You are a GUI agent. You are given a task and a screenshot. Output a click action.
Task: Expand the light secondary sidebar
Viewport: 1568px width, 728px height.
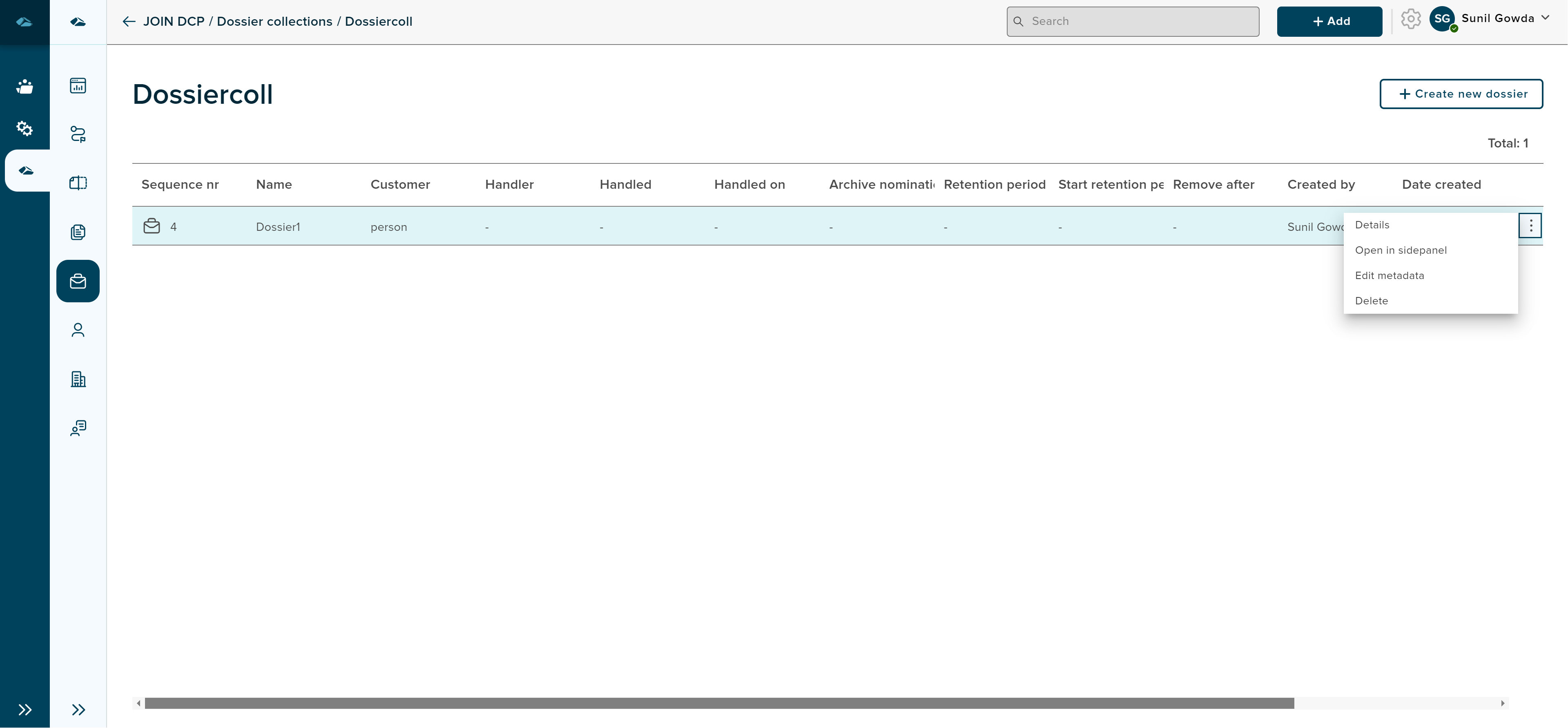tap(78, 710)
